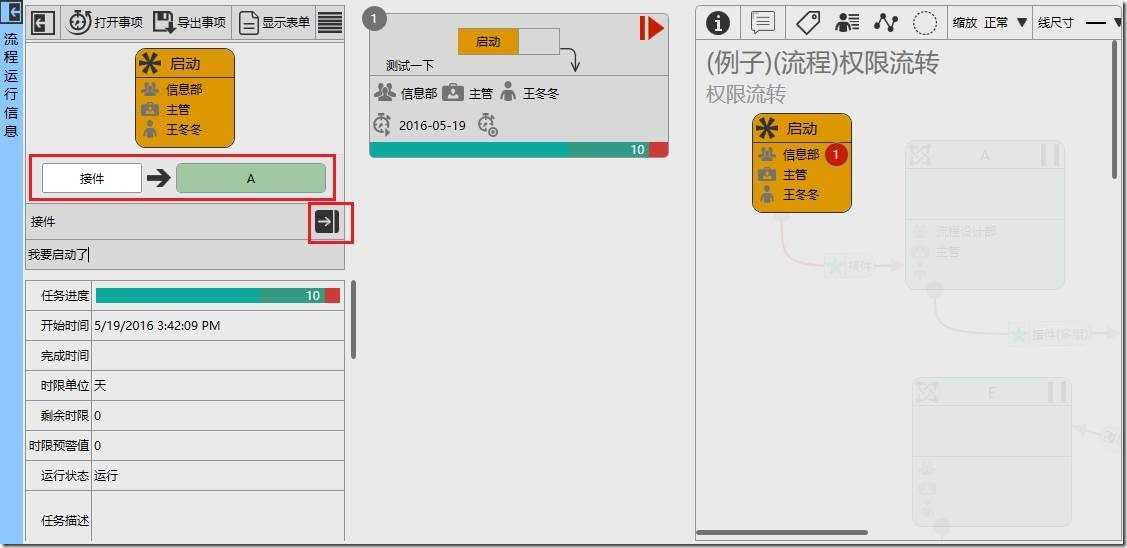Click the red 1 badge on diagram 启动 node
Screen dimensions: 1127x548
tap(835, 154)
